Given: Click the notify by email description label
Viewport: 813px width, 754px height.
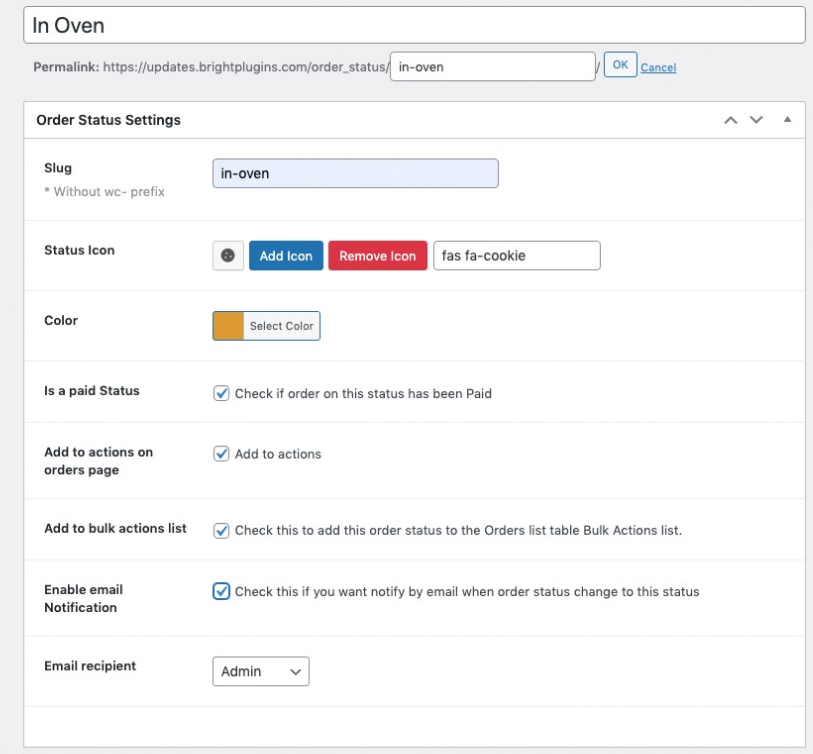Looking at the screenshot, I should pos(467,592).
